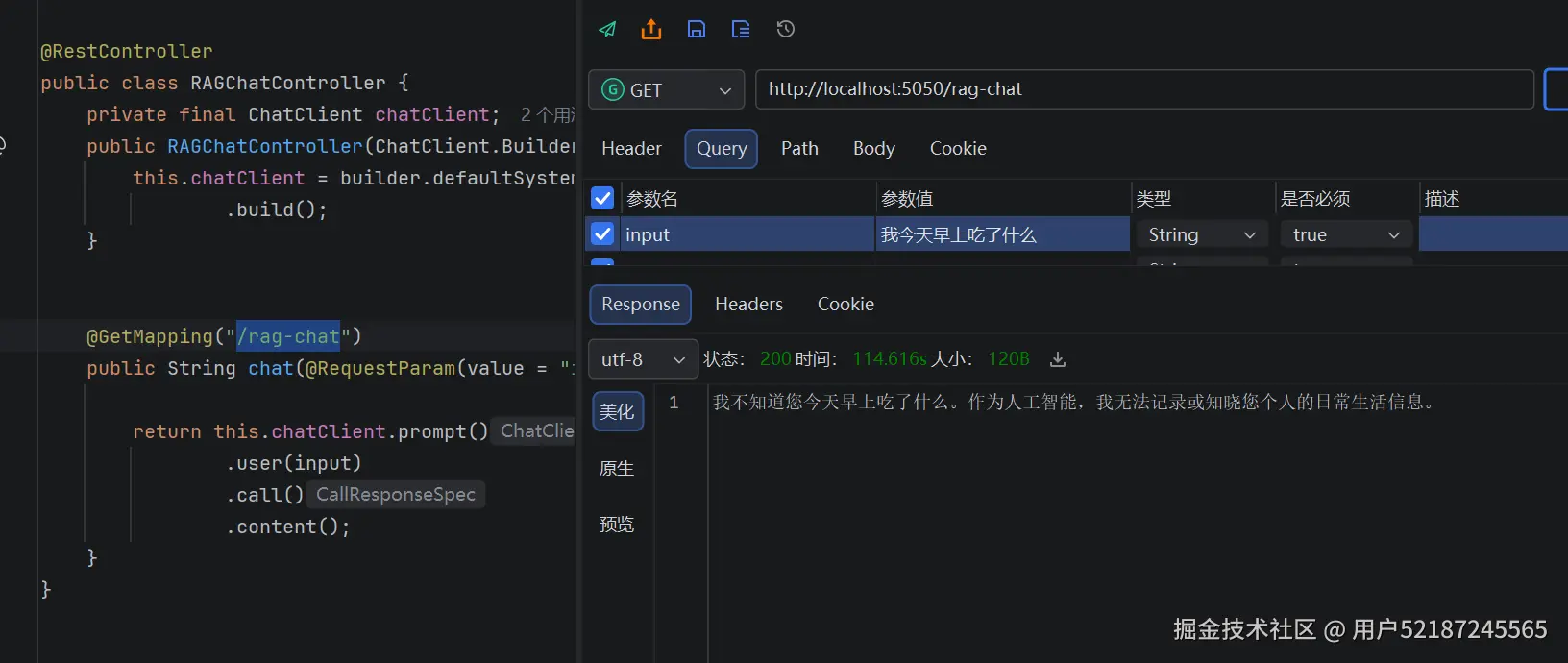Click the .user(input) code line

click(x=294, y=463)
